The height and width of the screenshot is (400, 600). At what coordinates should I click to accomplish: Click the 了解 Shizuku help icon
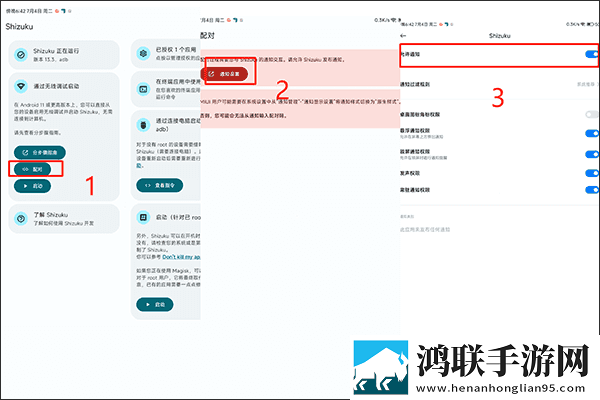21,219
